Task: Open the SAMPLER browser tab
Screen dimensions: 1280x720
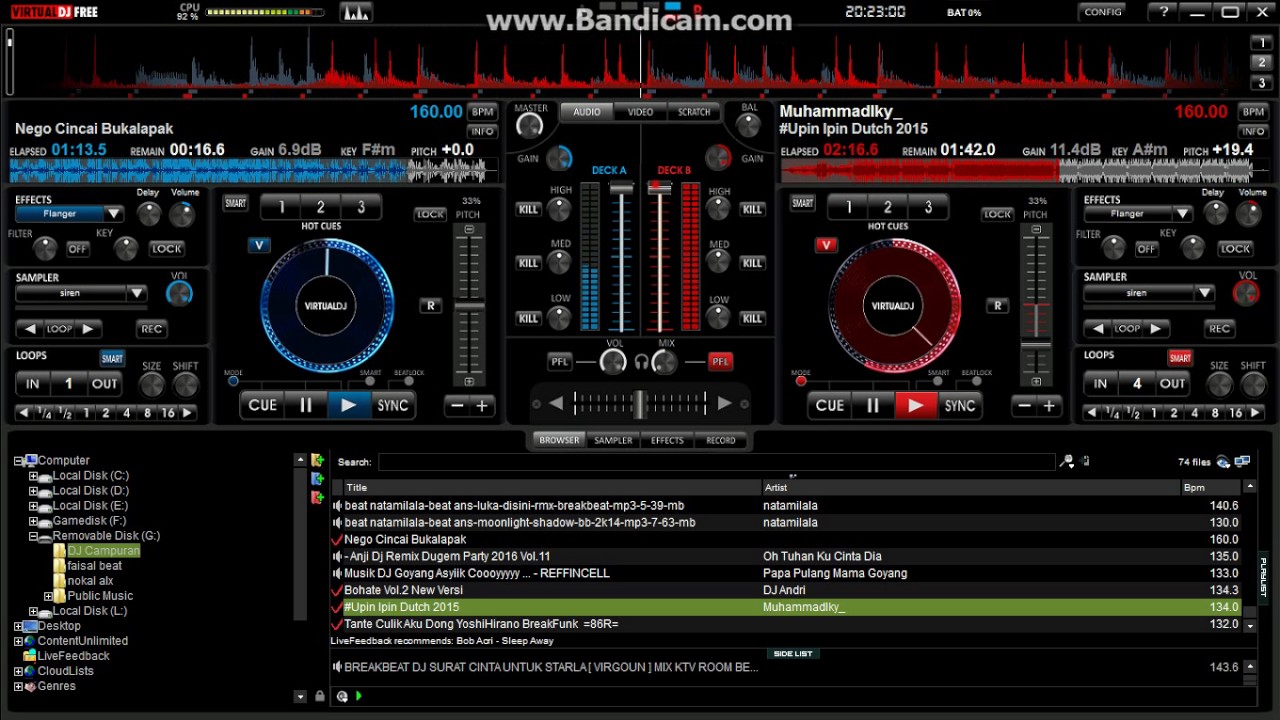Action: coord(613,440)
